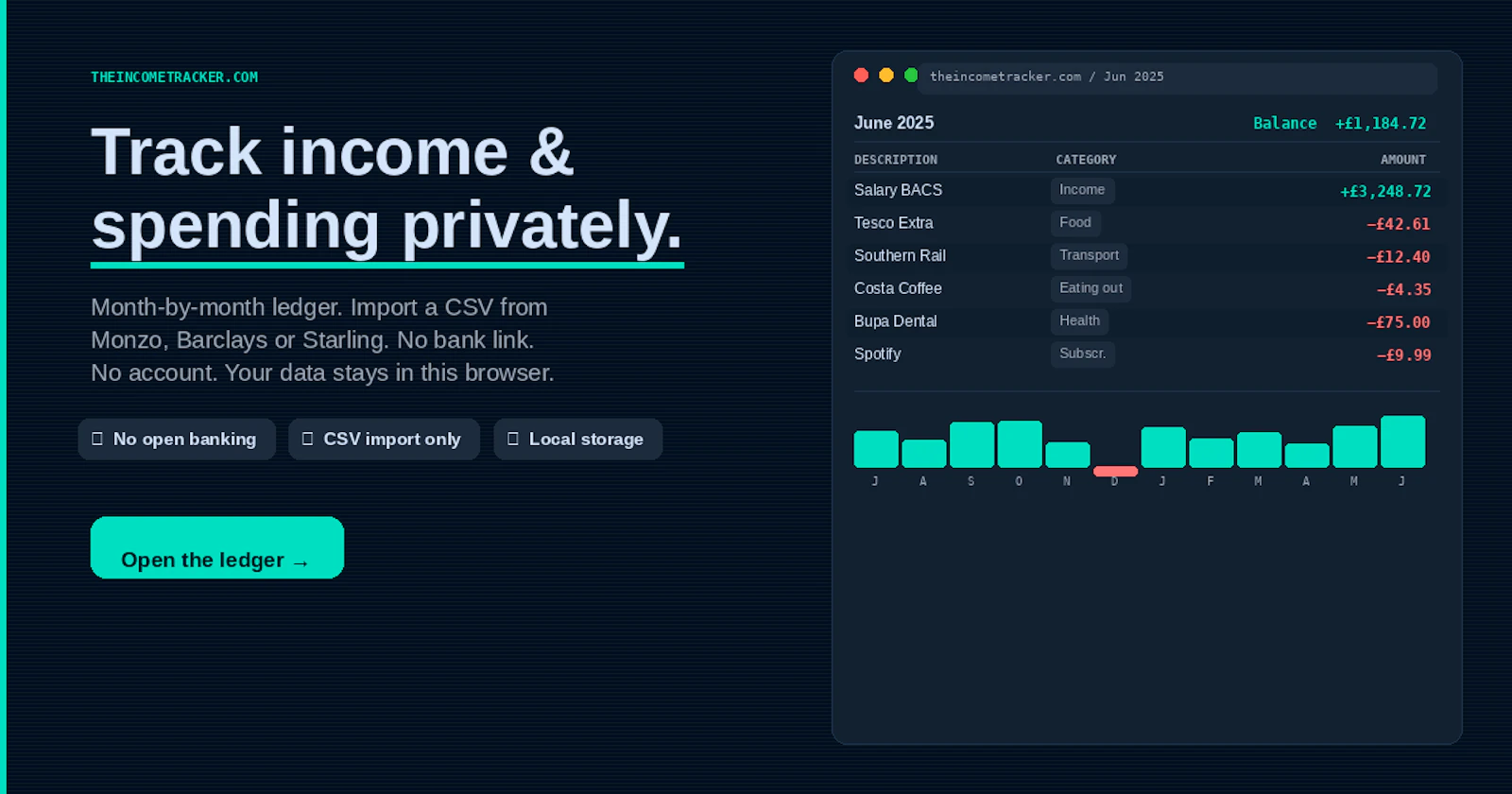Click the amount −£9.99
This screenshot has height=794, width=1512.
point(1403,355)
